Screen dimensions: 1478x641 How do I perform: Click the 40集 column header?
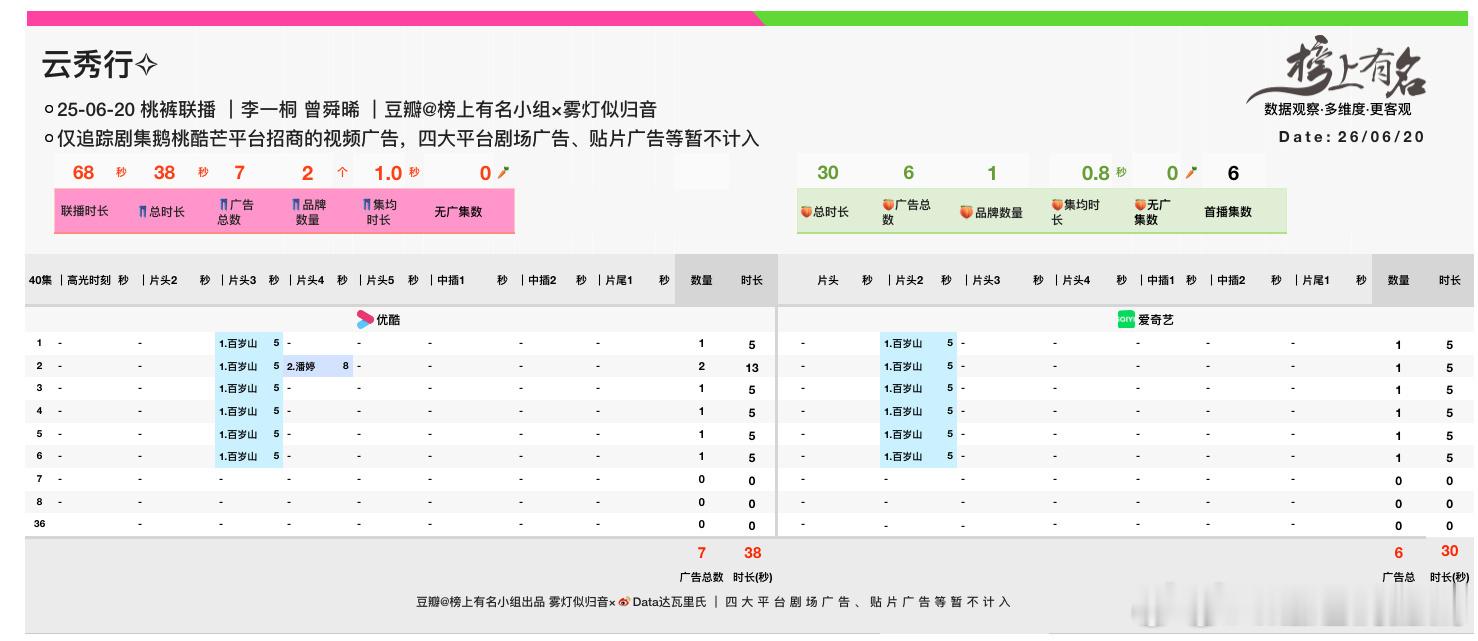click(x=40, y=280)
